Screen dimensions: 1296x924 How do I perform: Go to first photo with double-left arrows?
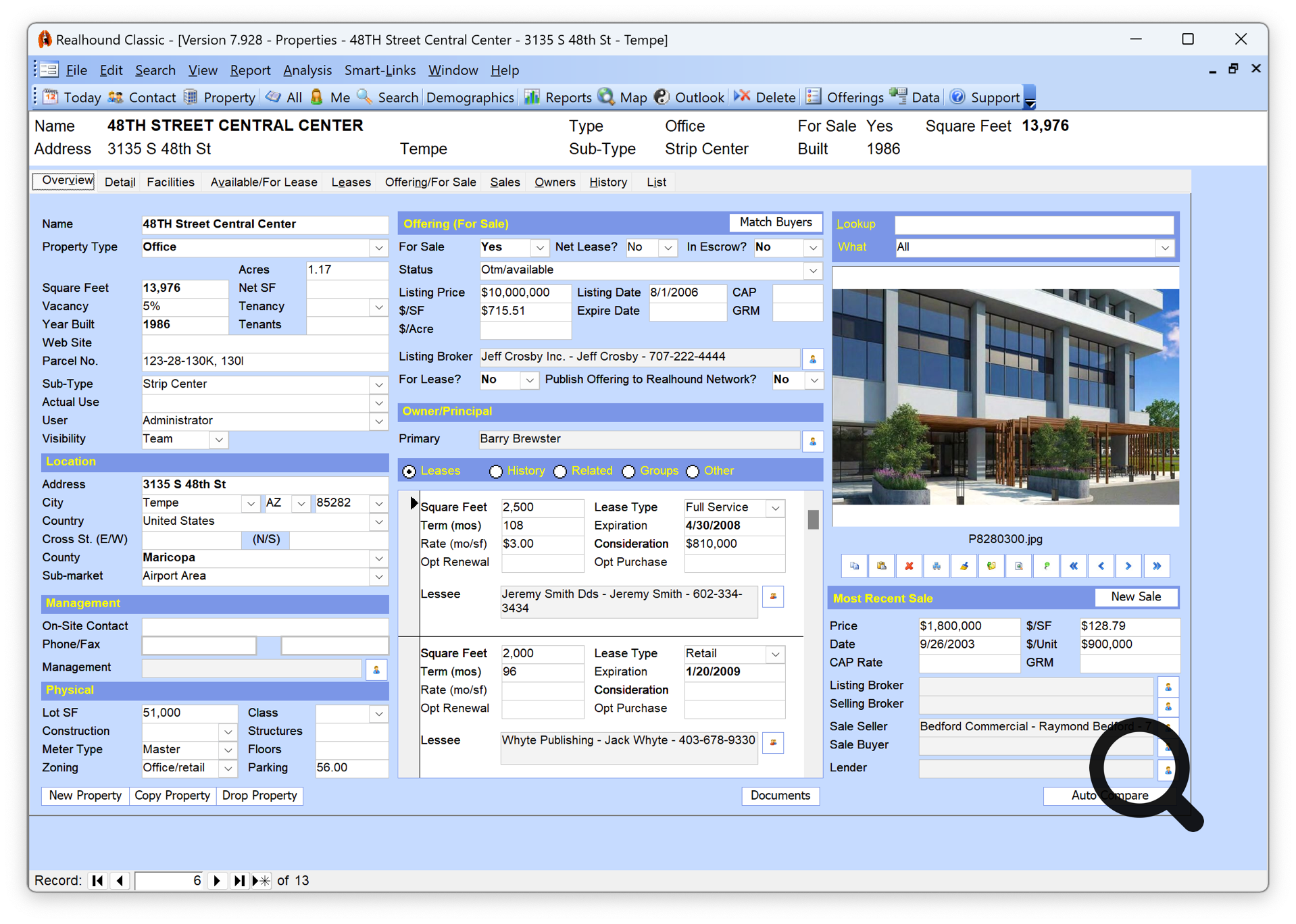(x=1074, y=566)
